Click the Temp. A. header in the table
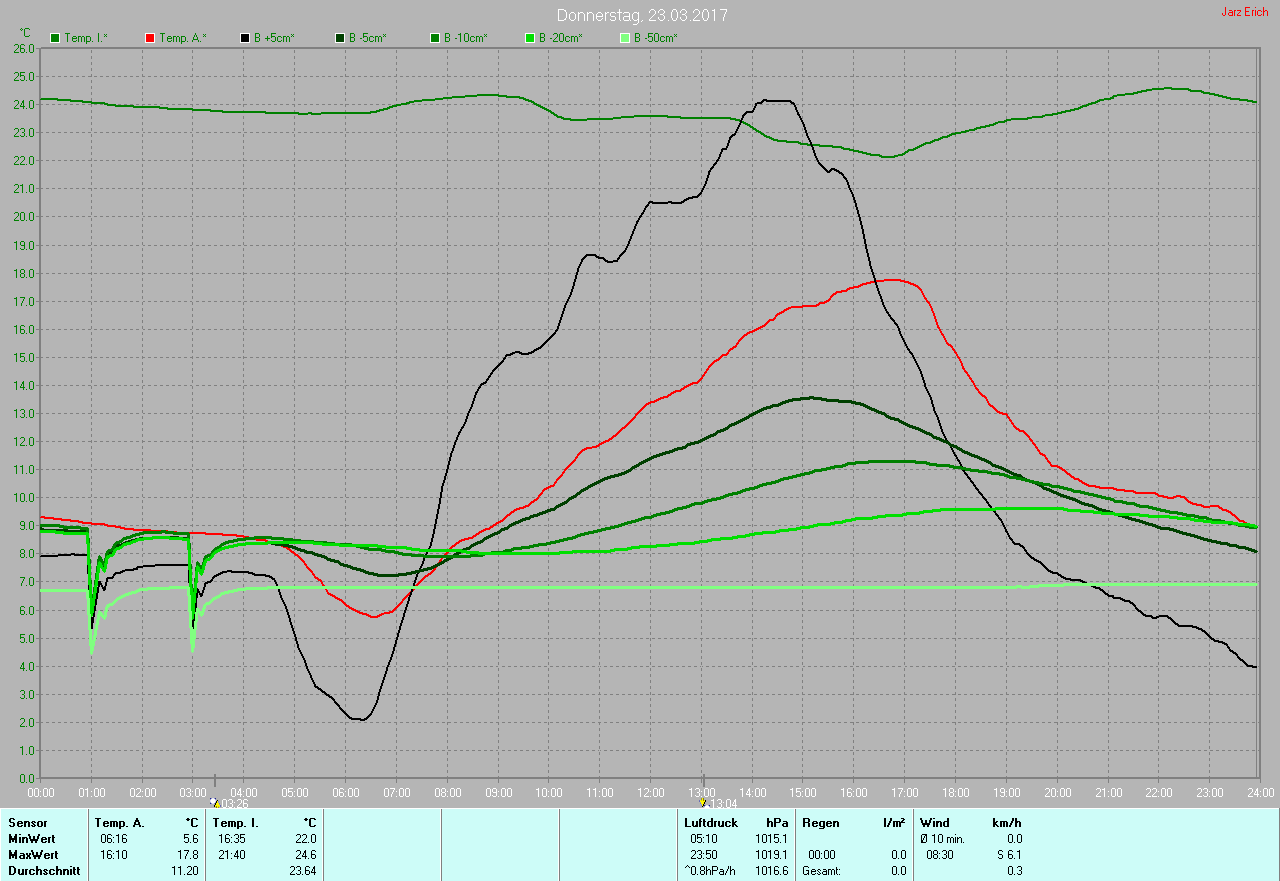This screenshot has width=1280, height=881. click(119, 823)
